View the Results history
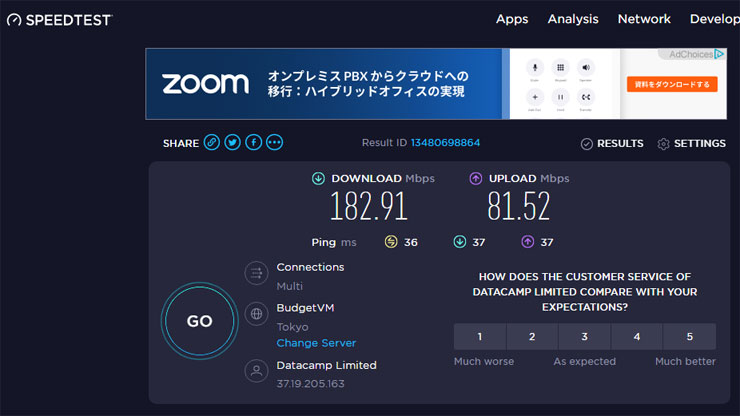 [x=612, y=144]
